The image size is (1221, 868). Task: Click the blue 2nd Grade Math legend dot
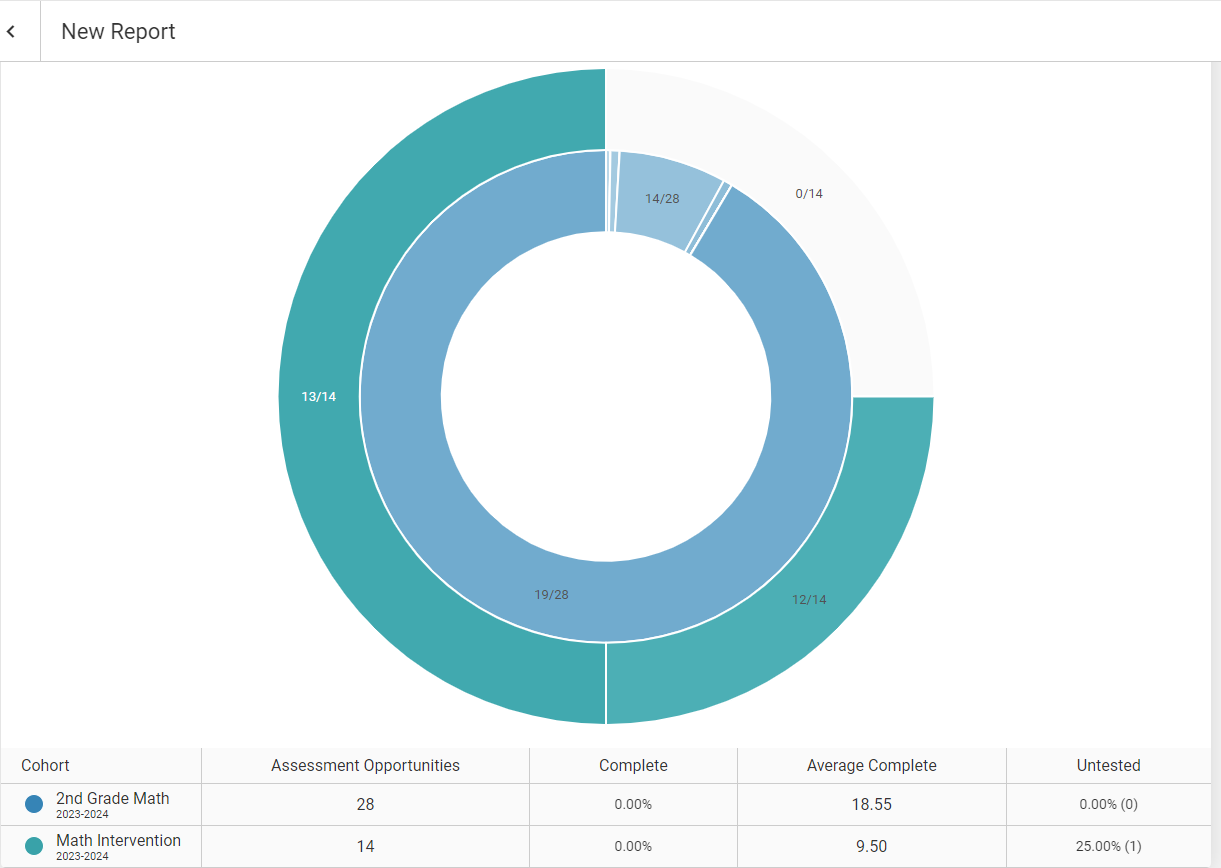pos(33,803)
